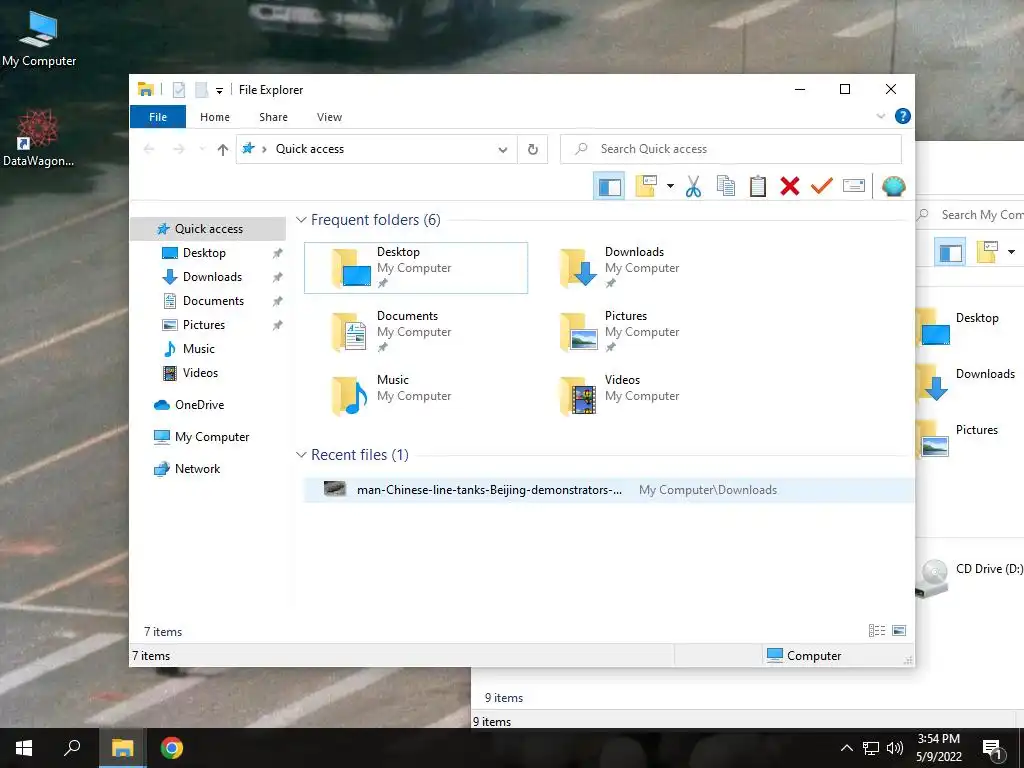This screenshot has height=768, width=1024.
Task: Click the Properties icon in title bar
Action: (178, 89)
